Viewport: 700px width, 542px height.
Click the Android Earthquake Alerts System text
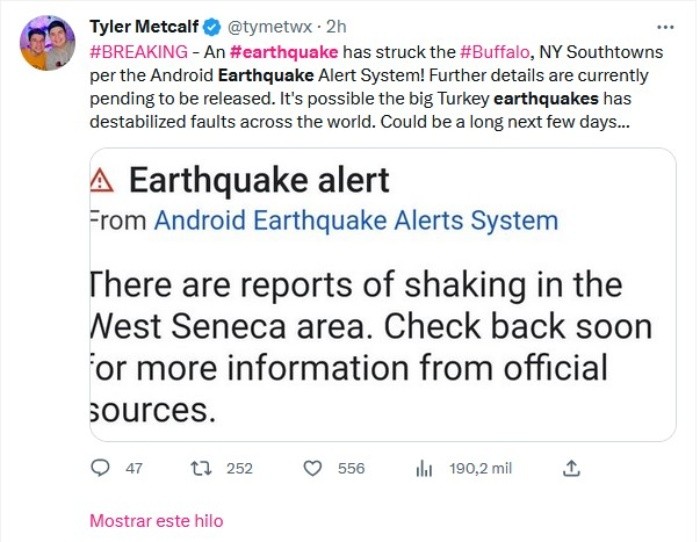tap(355, 220)
